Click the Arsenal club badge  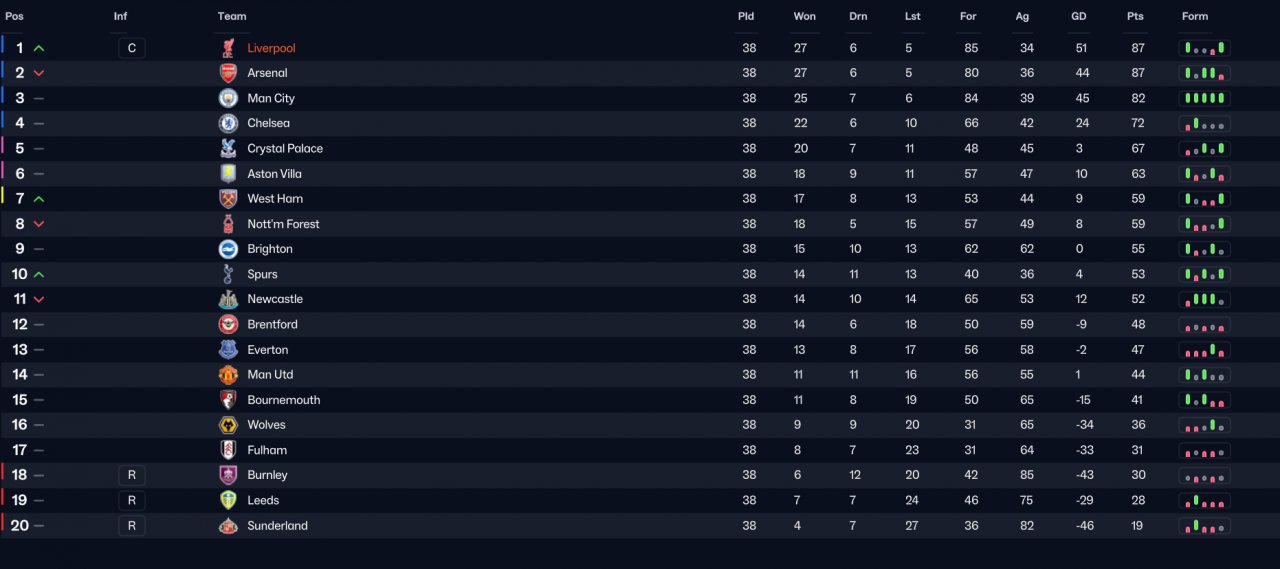click(x=228, y=73)
